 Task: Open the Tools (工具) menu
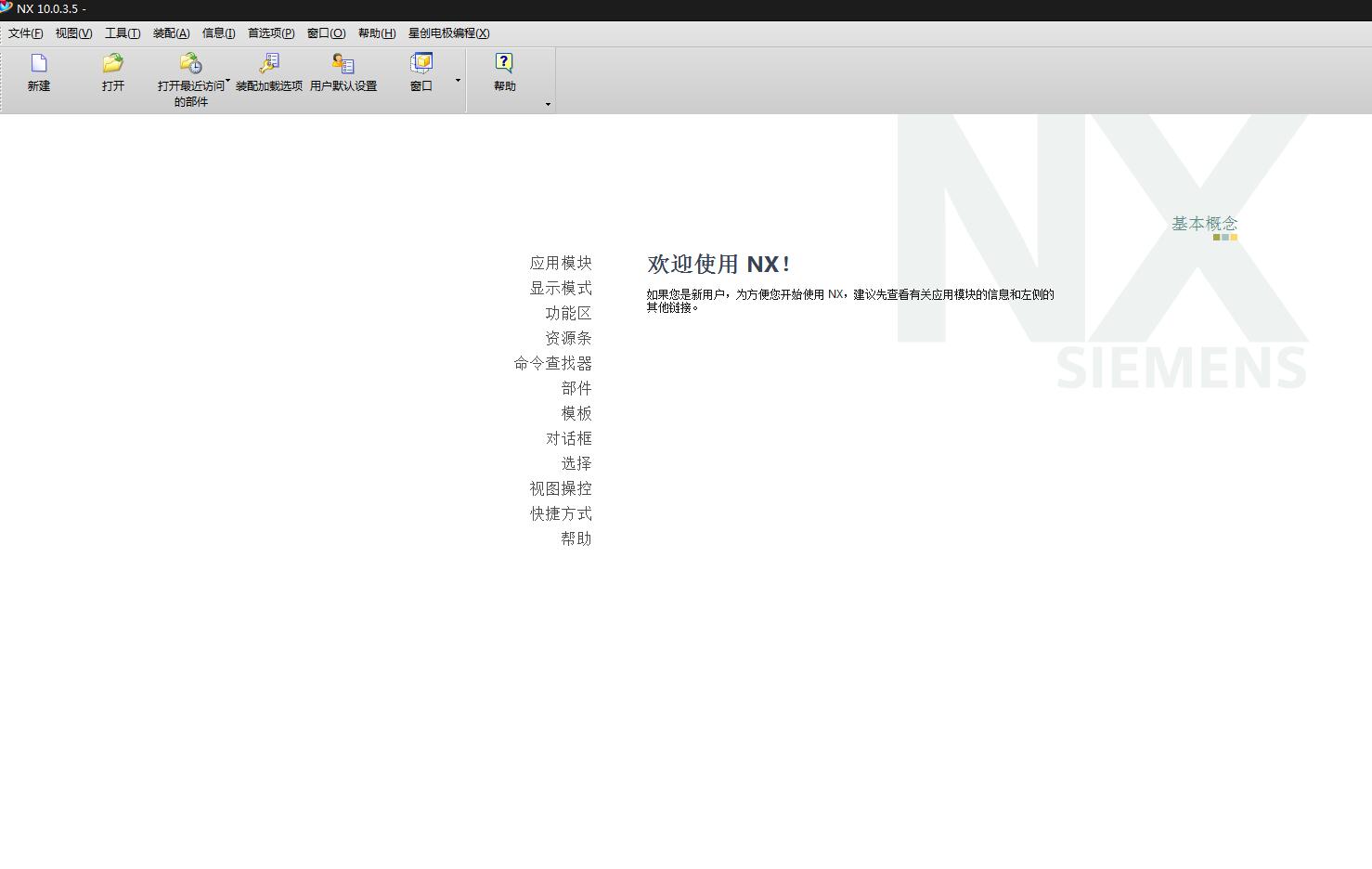tap(123, 33)
